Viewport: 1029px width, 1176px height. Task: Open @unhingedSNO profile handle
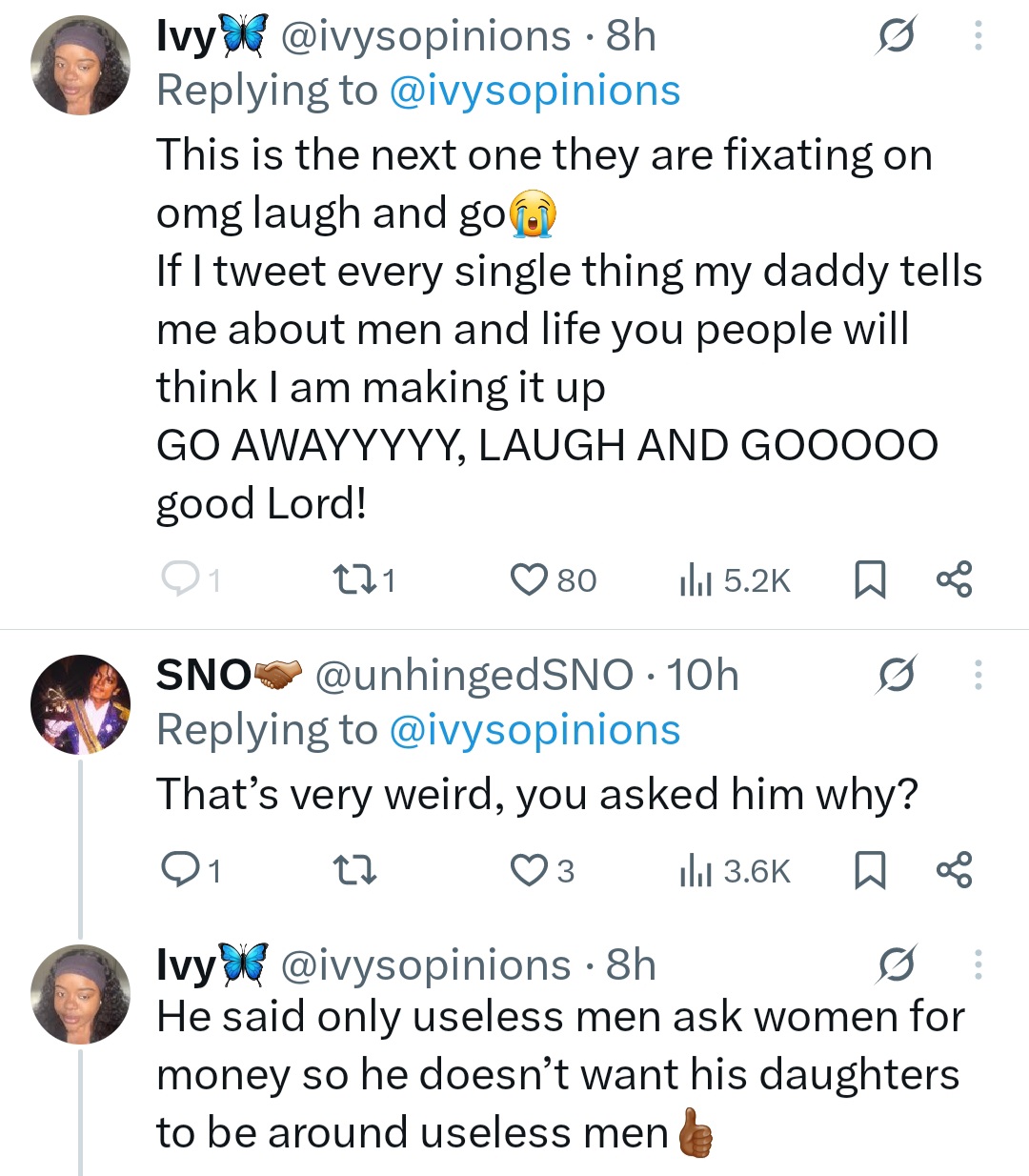473,676
